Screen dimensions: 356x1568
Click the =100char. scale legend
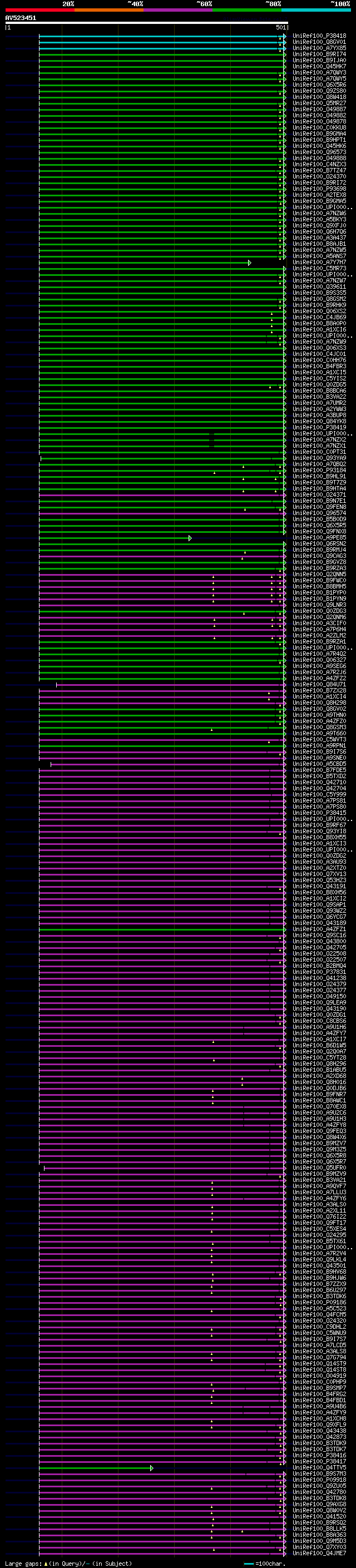(264, 1564)
